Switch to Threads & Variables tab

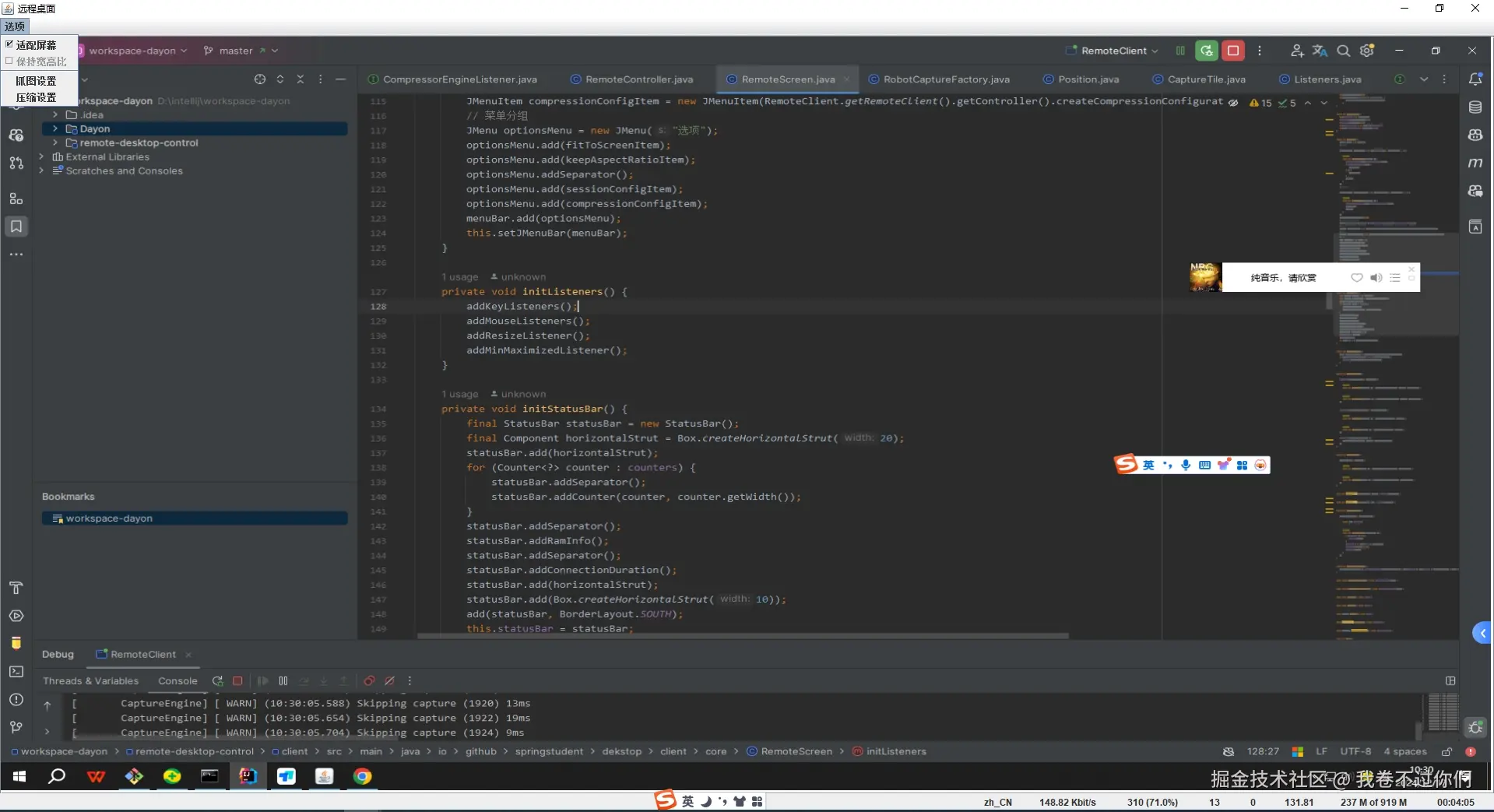click(x=90, y=680)
